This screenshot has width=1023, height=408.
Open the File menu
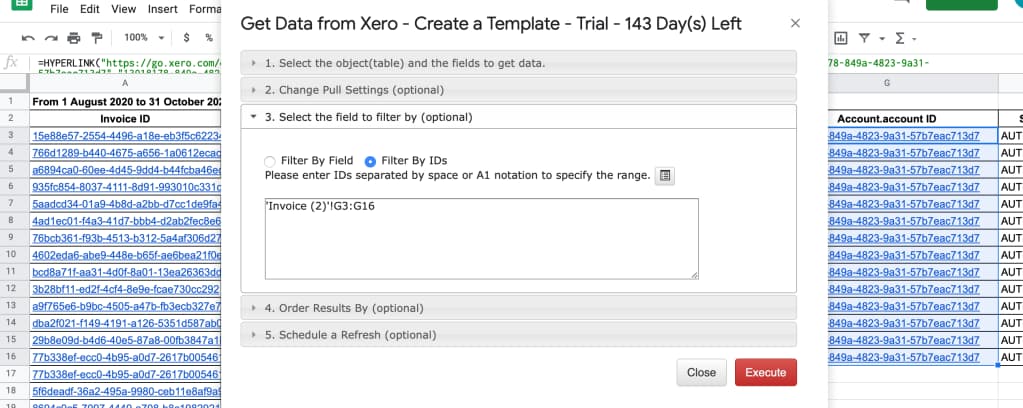click(x=59, y=9)
